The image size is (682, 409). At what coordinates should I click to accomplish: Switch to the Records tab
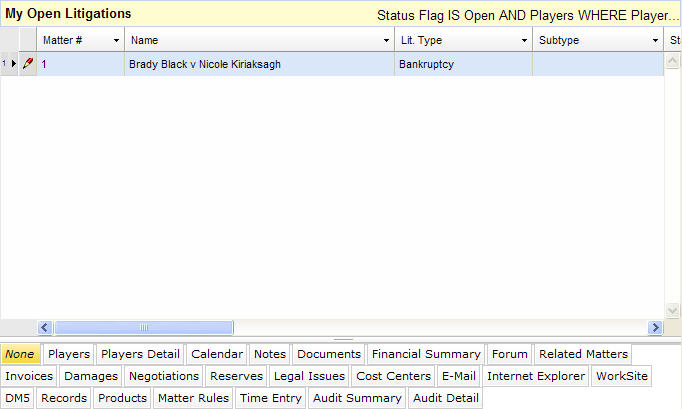(x=64, y=398)
